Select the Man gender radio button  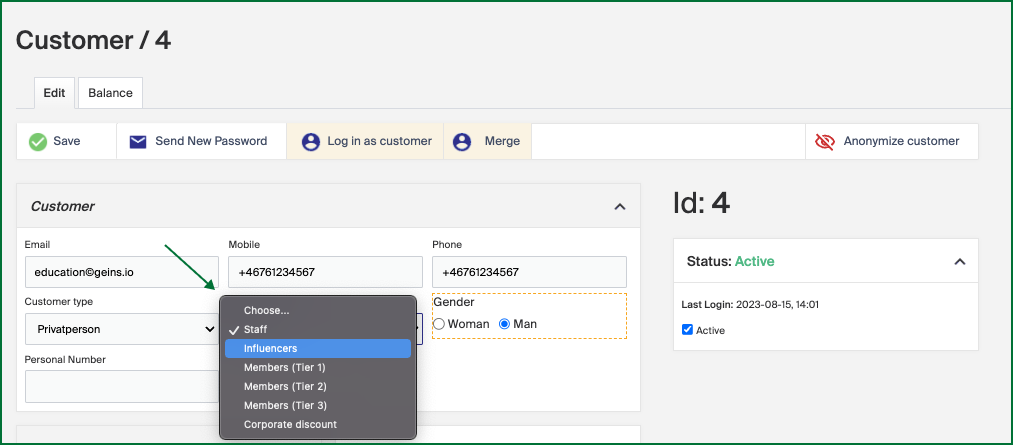coord(505,324)
